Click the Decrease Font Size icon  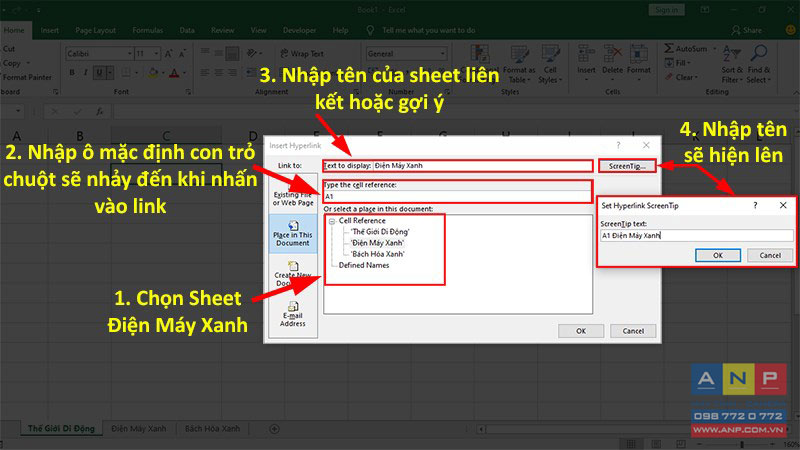click(x=182, y=54)
